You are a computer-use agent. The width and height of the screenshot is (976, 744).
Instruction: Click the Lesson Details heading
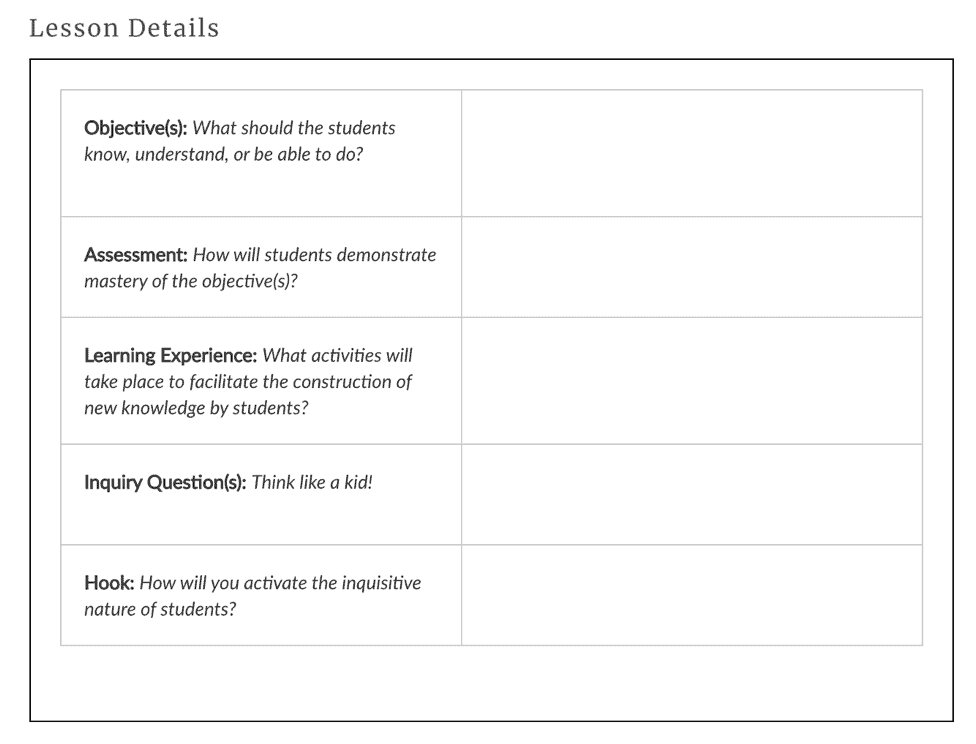(124, 28)
